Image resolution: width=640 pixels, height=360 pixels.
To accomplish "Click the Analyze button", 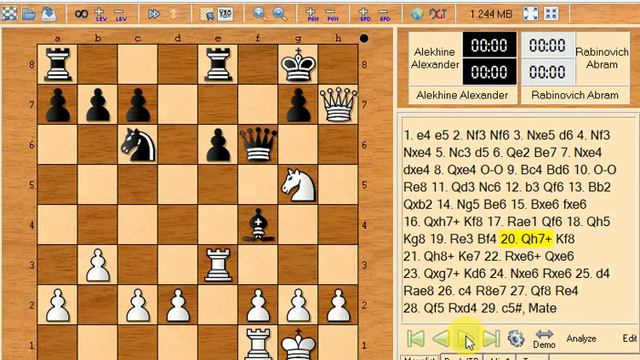I will 581,338.
